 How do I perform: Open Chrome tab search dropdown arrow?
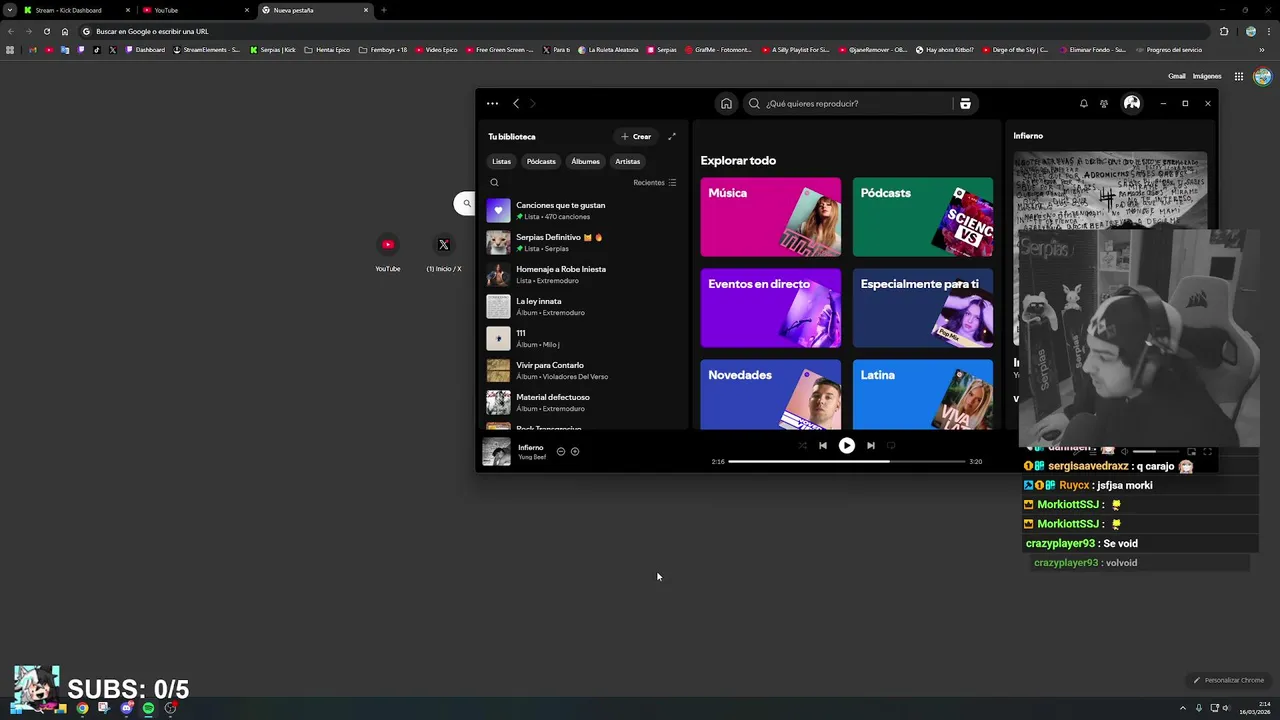point(10,10)
